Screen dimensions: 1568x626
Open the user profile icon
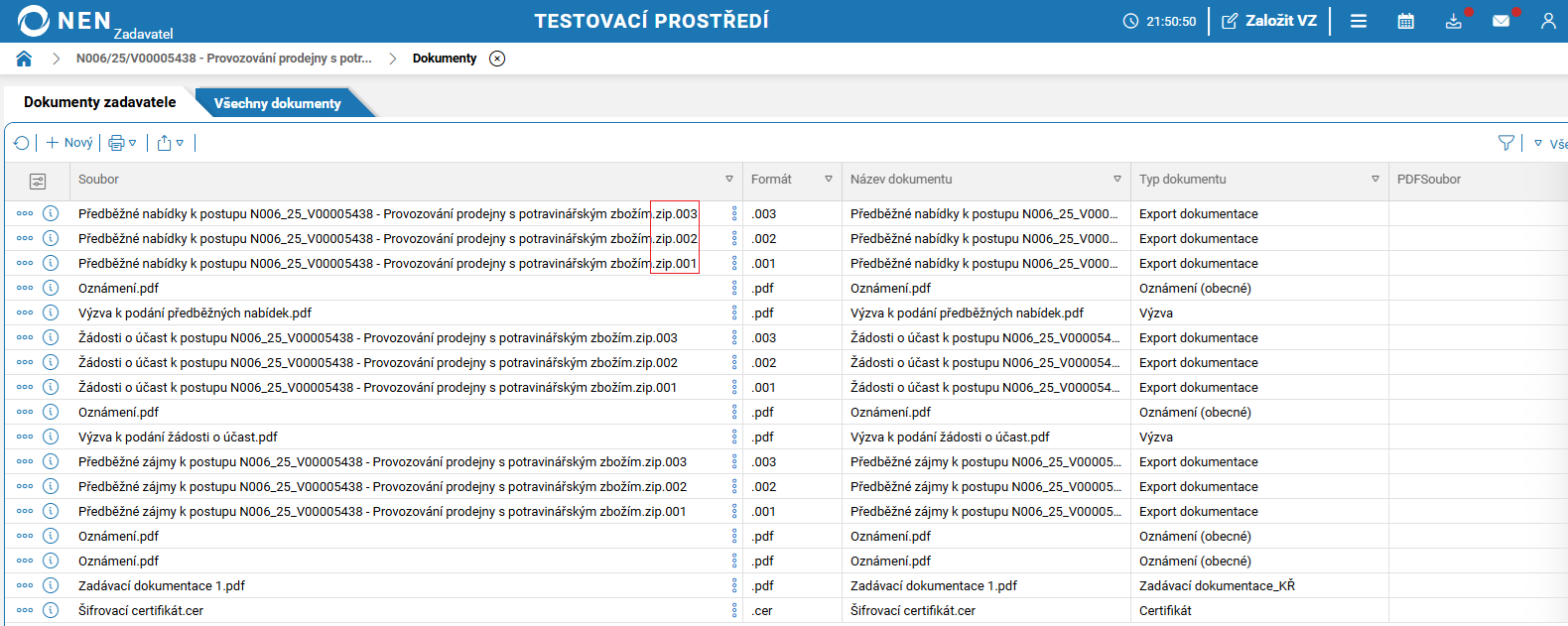coord(1548,21)
